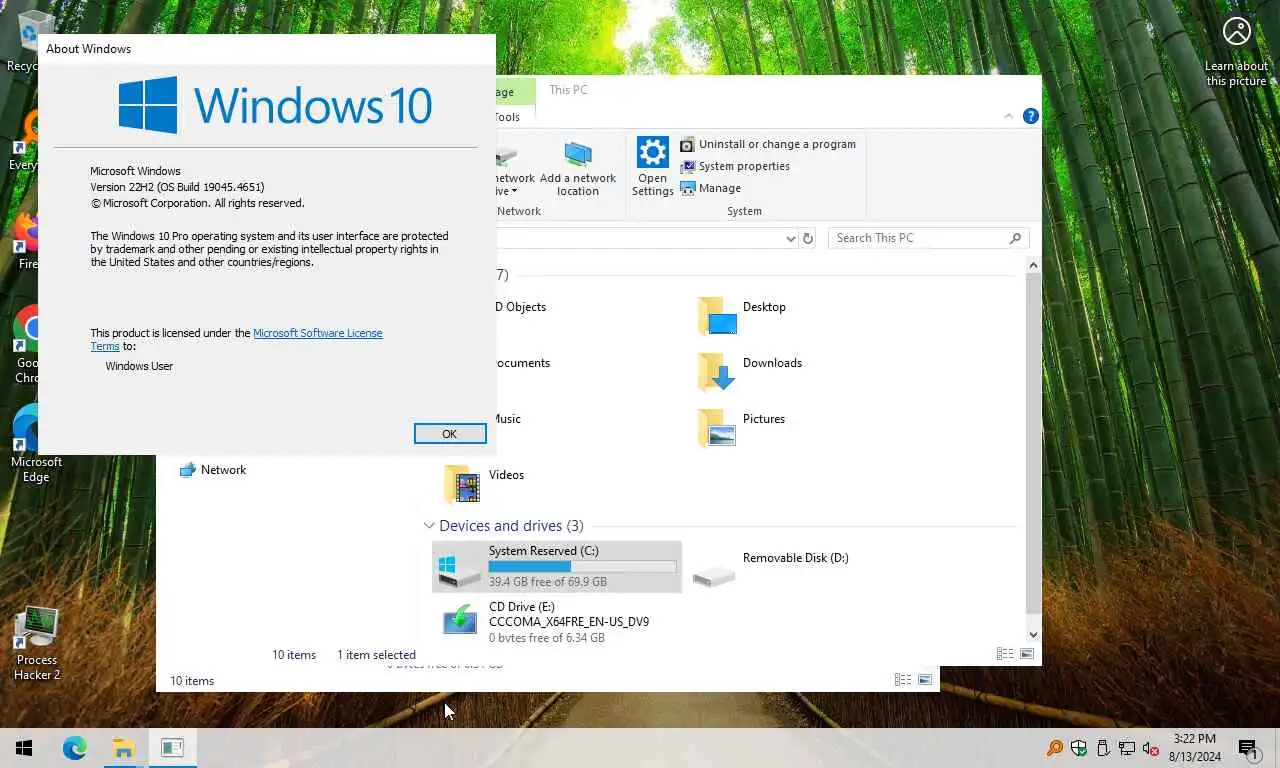This screenshot has height=768, width=1280.
Task: Click the Desktop folder name
Action: click(764, 307)
